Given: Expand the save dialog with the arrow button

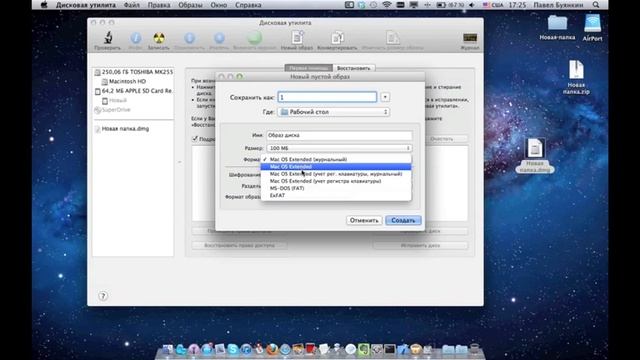Looking at the screenshot, I should point(385,97).
